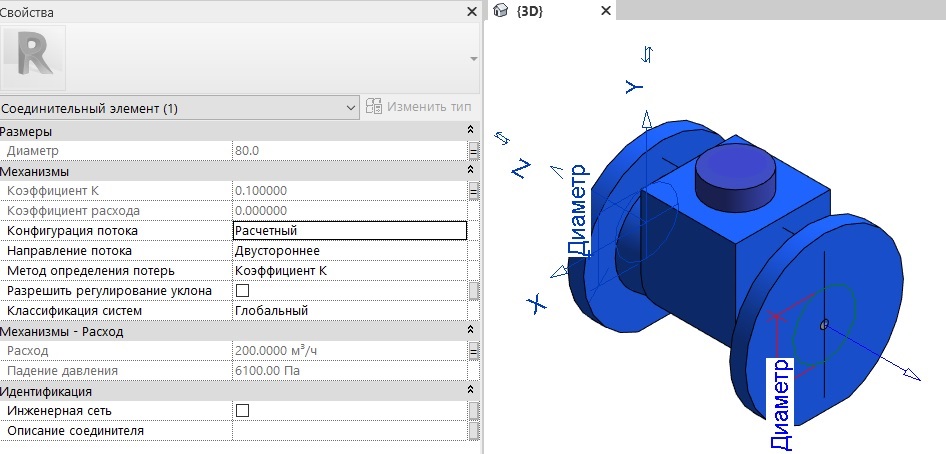Screen dimensions: 946x454
Task: Click the associate parameter button for Диаметр
Action: click(x=474, y=151)
